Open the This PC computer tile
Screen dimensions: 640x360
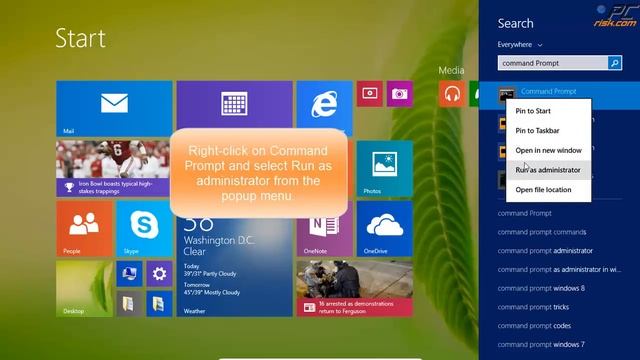(129, 273)
